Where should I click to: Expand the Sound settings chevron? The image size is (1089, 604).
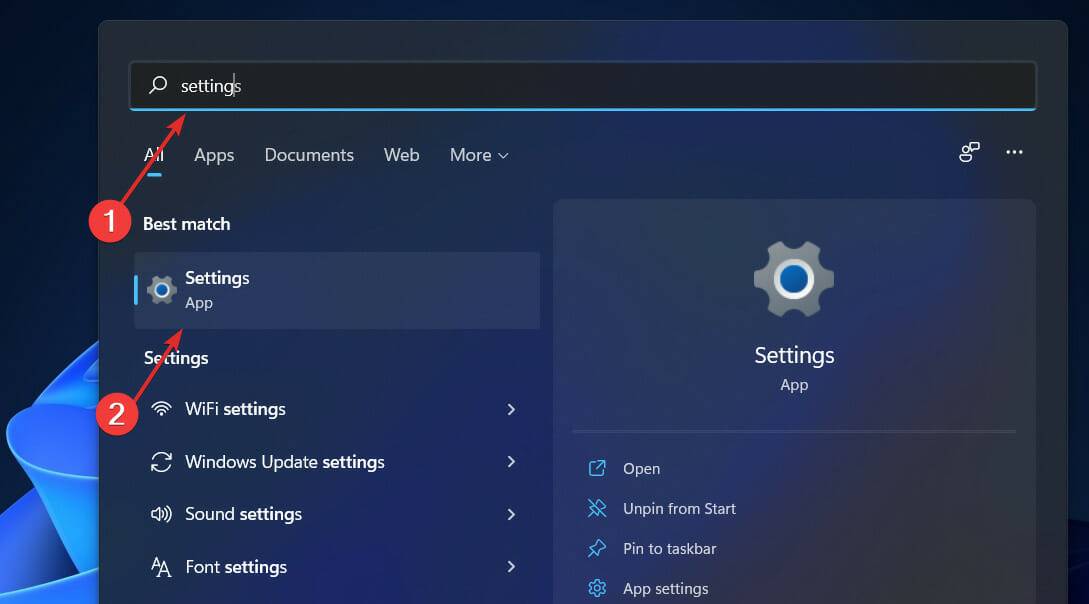pos(511,514)
